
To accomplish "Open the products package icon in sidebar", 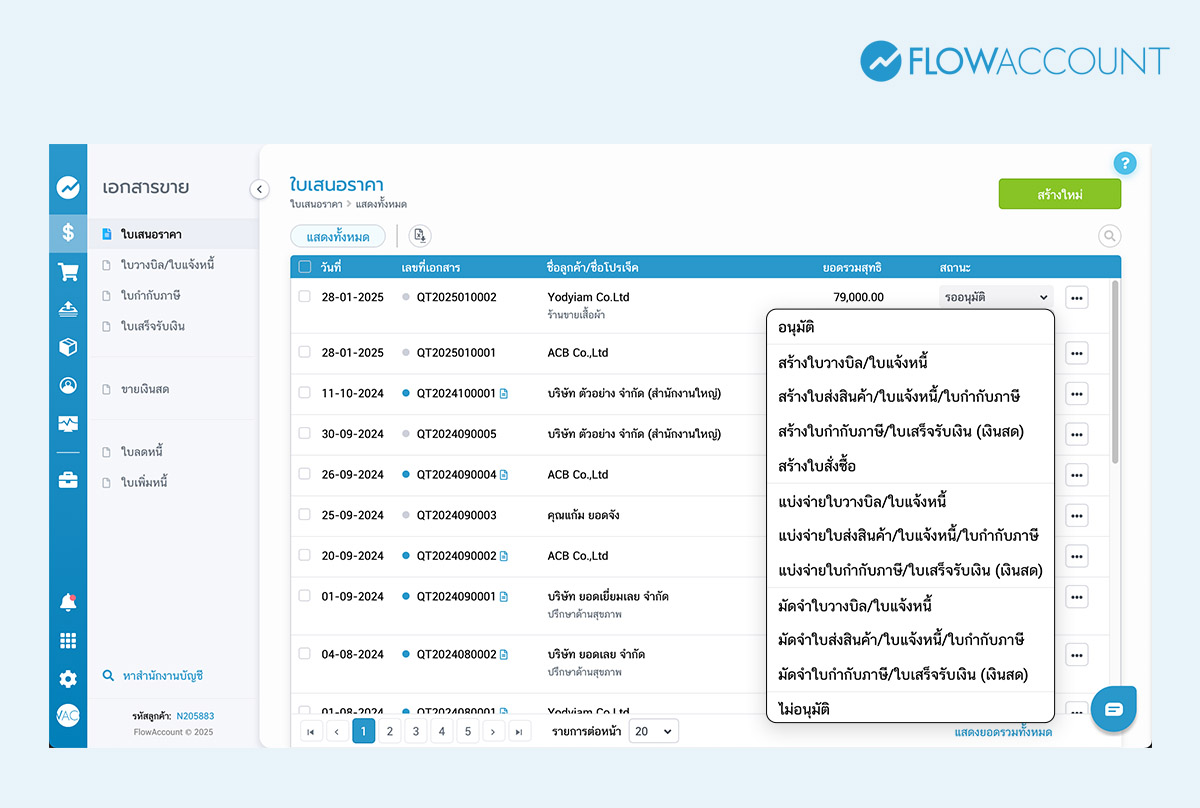I will [x=67, y=345].
